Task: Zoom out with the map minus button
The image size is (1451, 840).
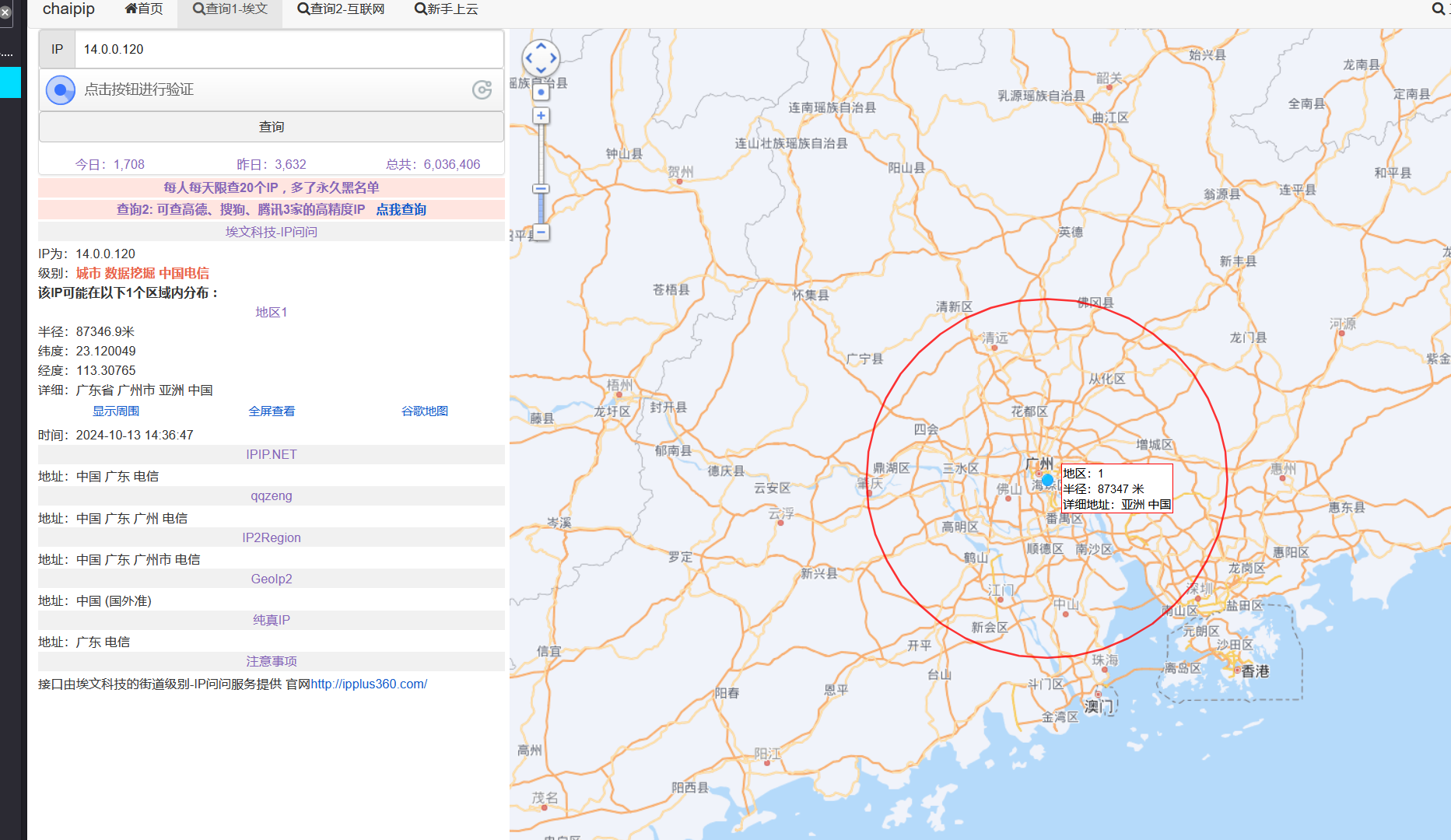Action: pyautogui.click(x=541, y=232)
